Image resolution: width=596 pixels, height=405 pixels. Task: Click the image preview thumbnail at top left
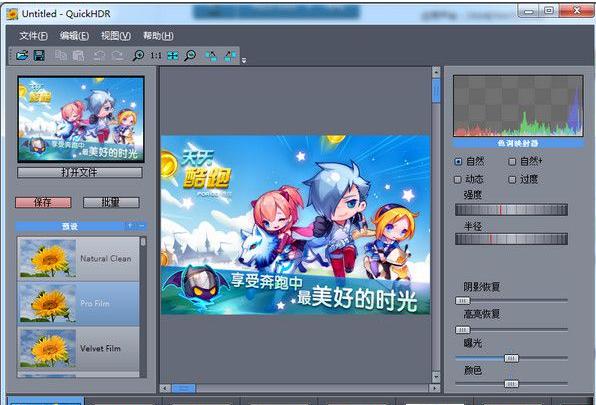pos(81,119)
